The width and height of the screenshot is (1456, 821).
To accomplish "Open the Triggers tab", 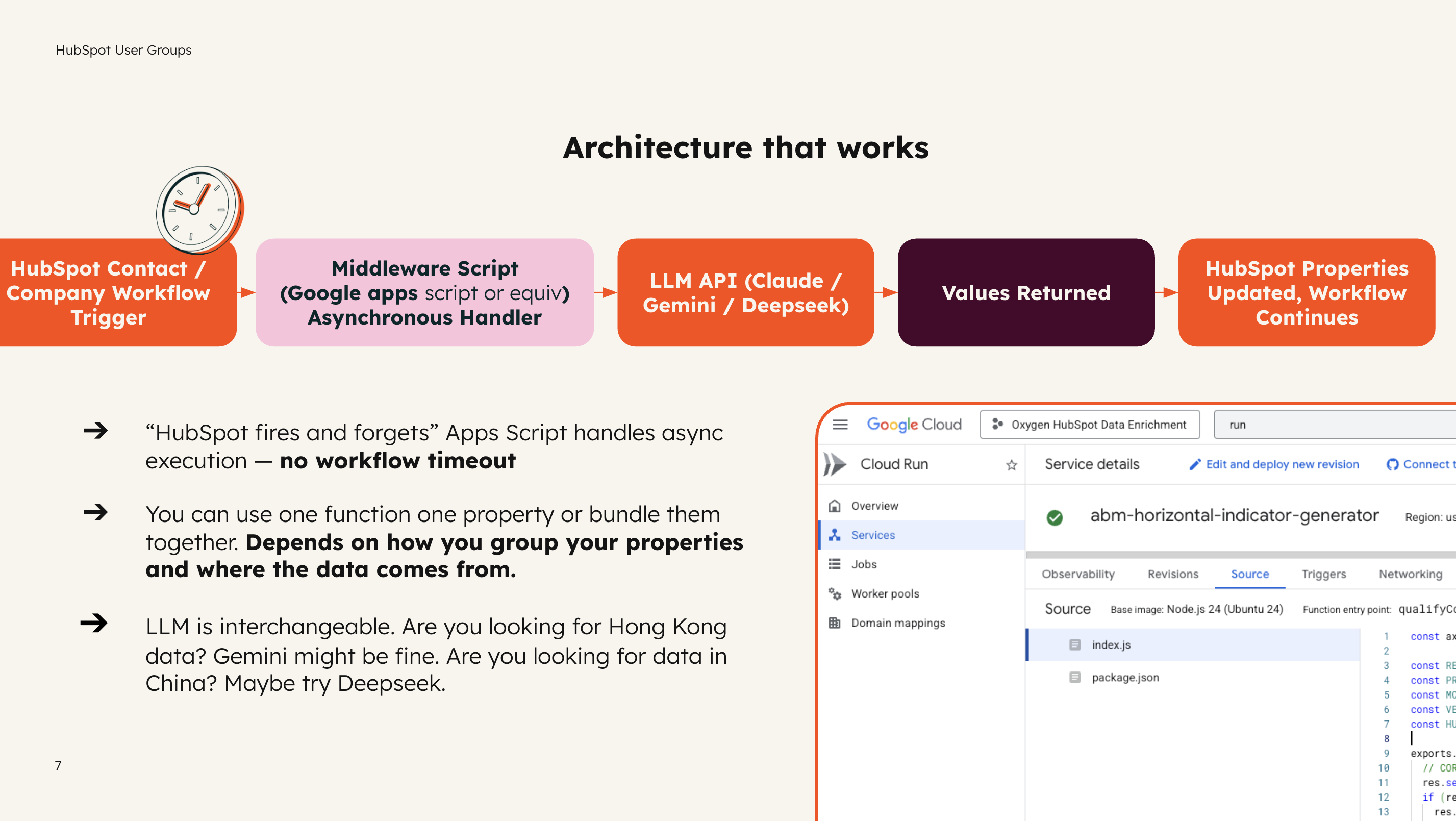I will [1323, 574].
